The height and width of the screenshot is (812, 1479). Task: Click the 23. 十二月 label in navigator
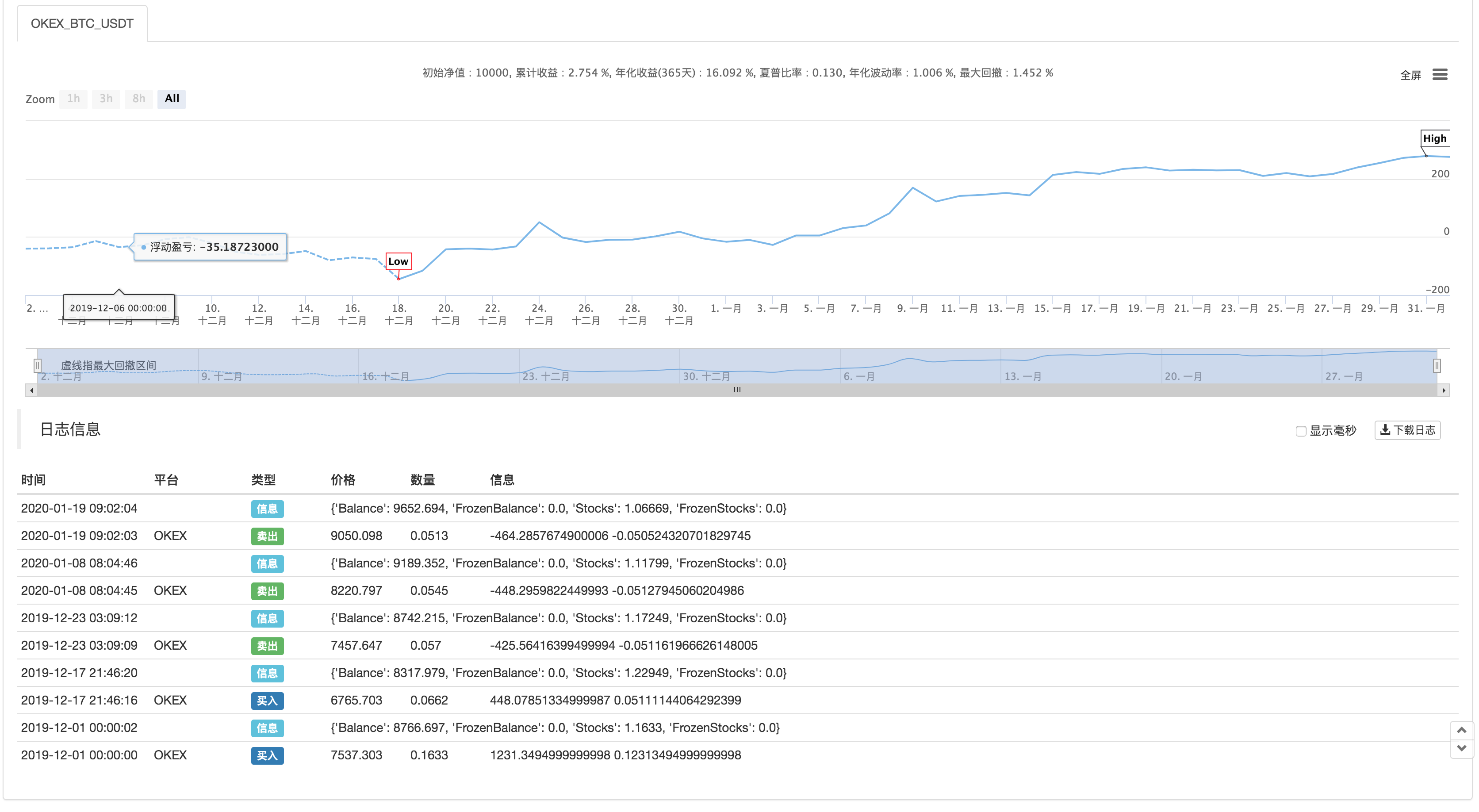click(x=546, y=377)
